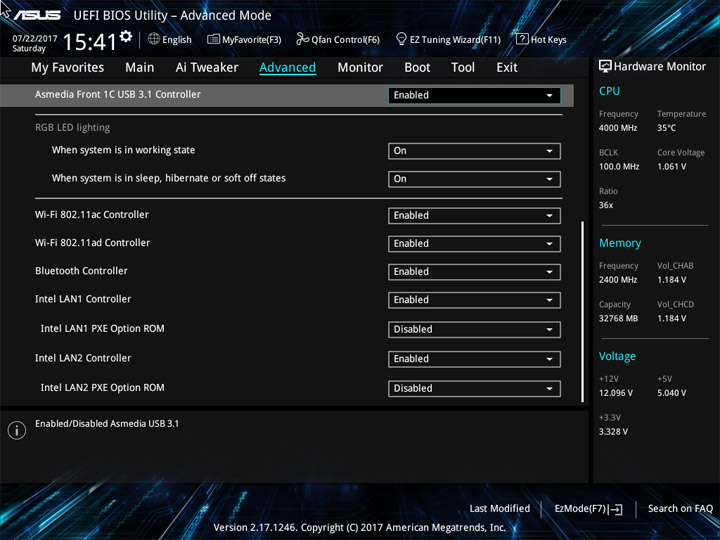
Task: Click the Hardware Monitor title
Action: (x=660, y=67)
